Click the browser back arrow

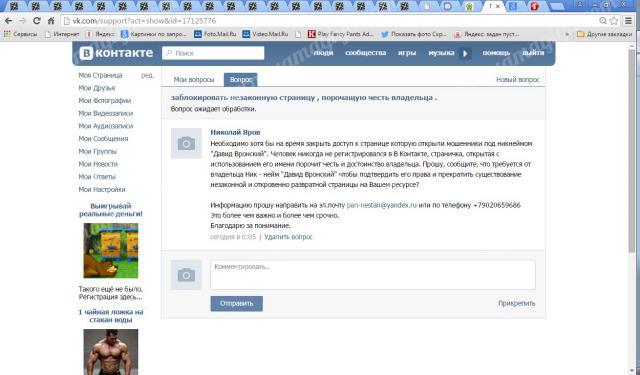[x=9, y=21]
